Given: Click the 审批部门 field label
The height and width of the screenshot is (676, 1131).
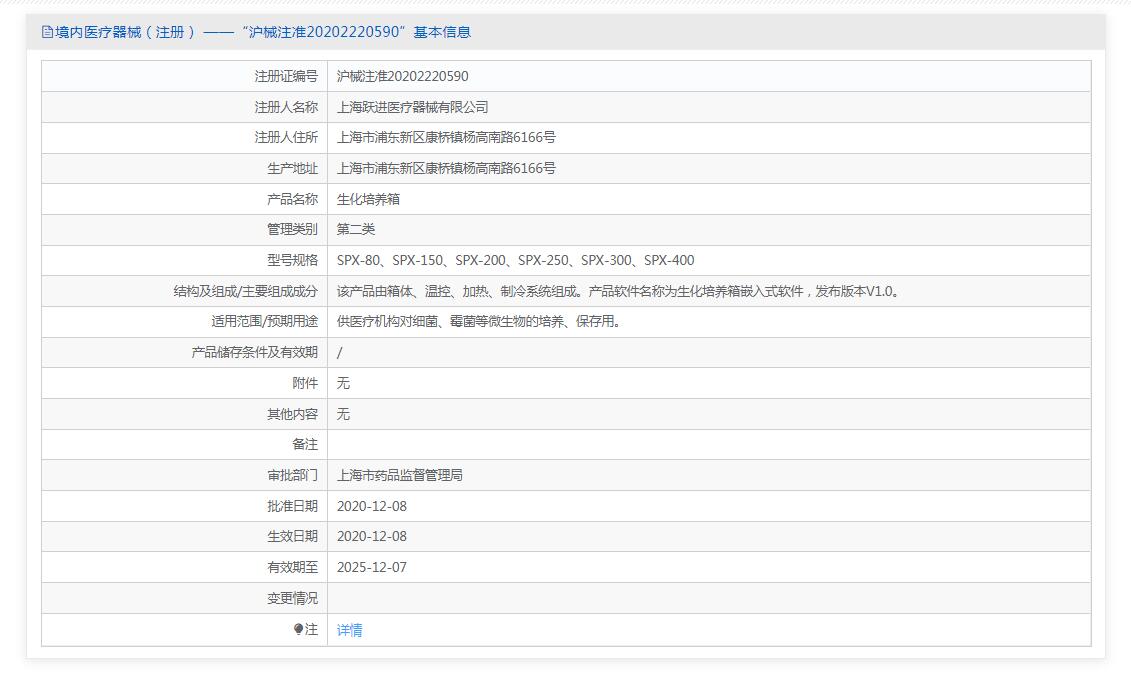Looking at the screenshot, I should 292,475.
